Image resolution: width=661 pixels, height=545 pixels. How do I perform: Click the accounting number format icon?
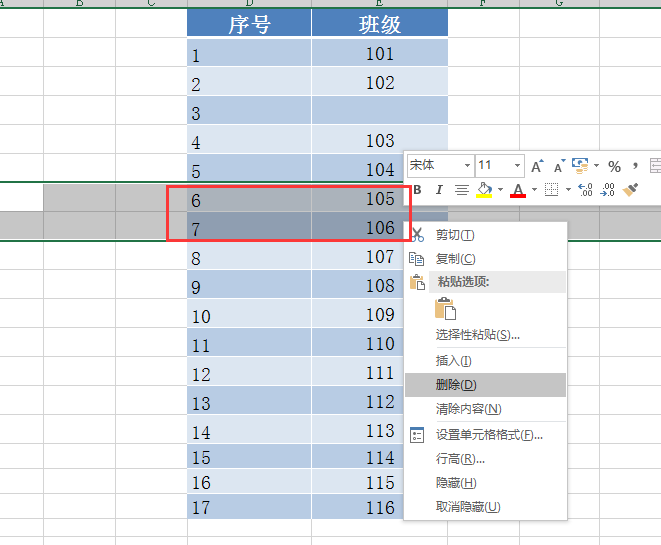click(x=580, y=166)
